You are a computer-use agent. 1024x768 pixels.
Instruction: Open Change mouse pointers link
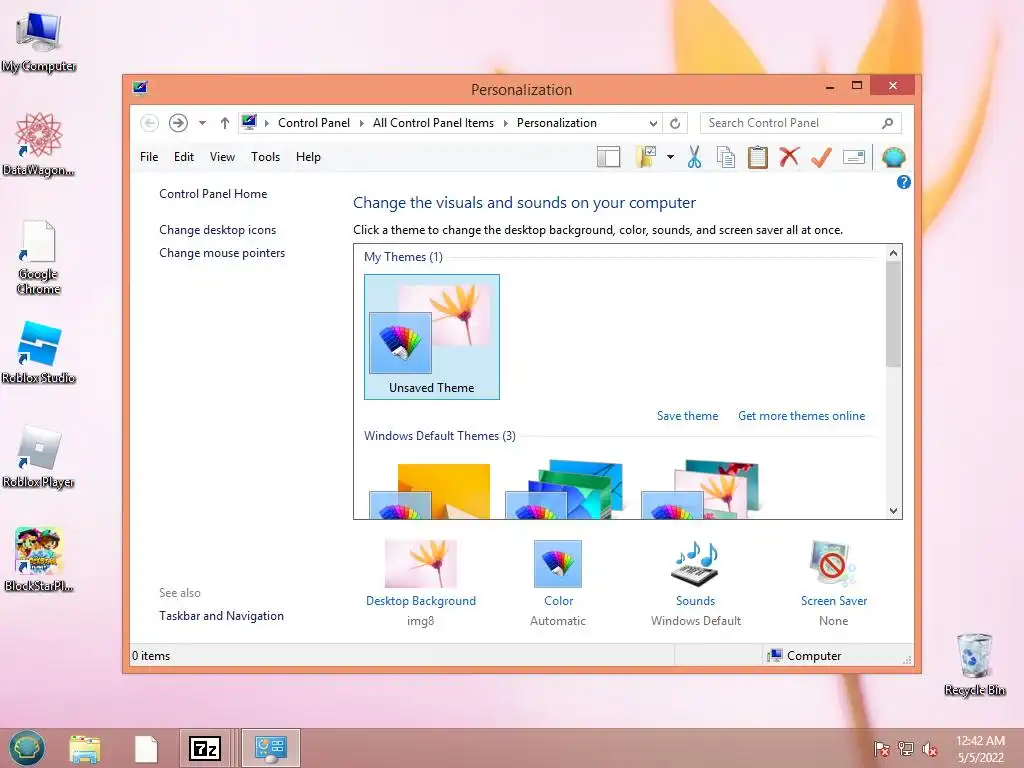tap(222, 253)
